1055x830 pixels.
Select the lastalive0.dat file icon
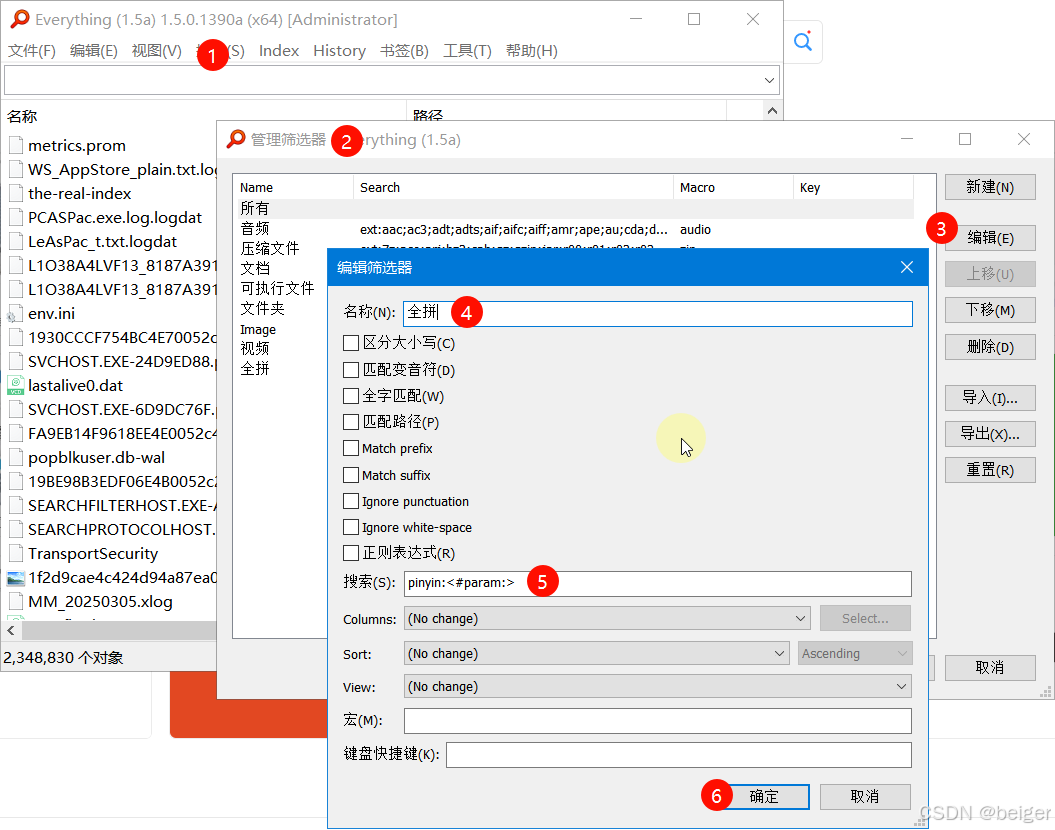click(x=15, y=385)
